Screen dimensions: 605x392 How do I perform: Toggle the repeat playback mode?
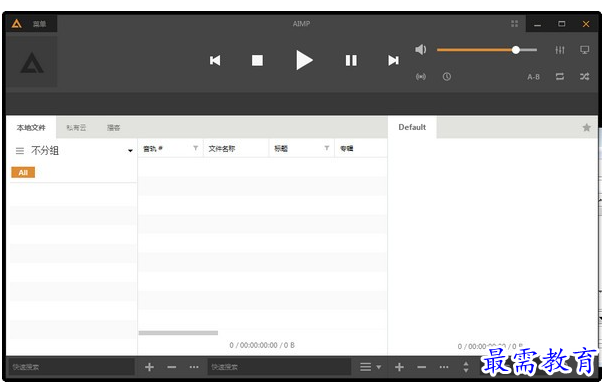coord(560,76)
